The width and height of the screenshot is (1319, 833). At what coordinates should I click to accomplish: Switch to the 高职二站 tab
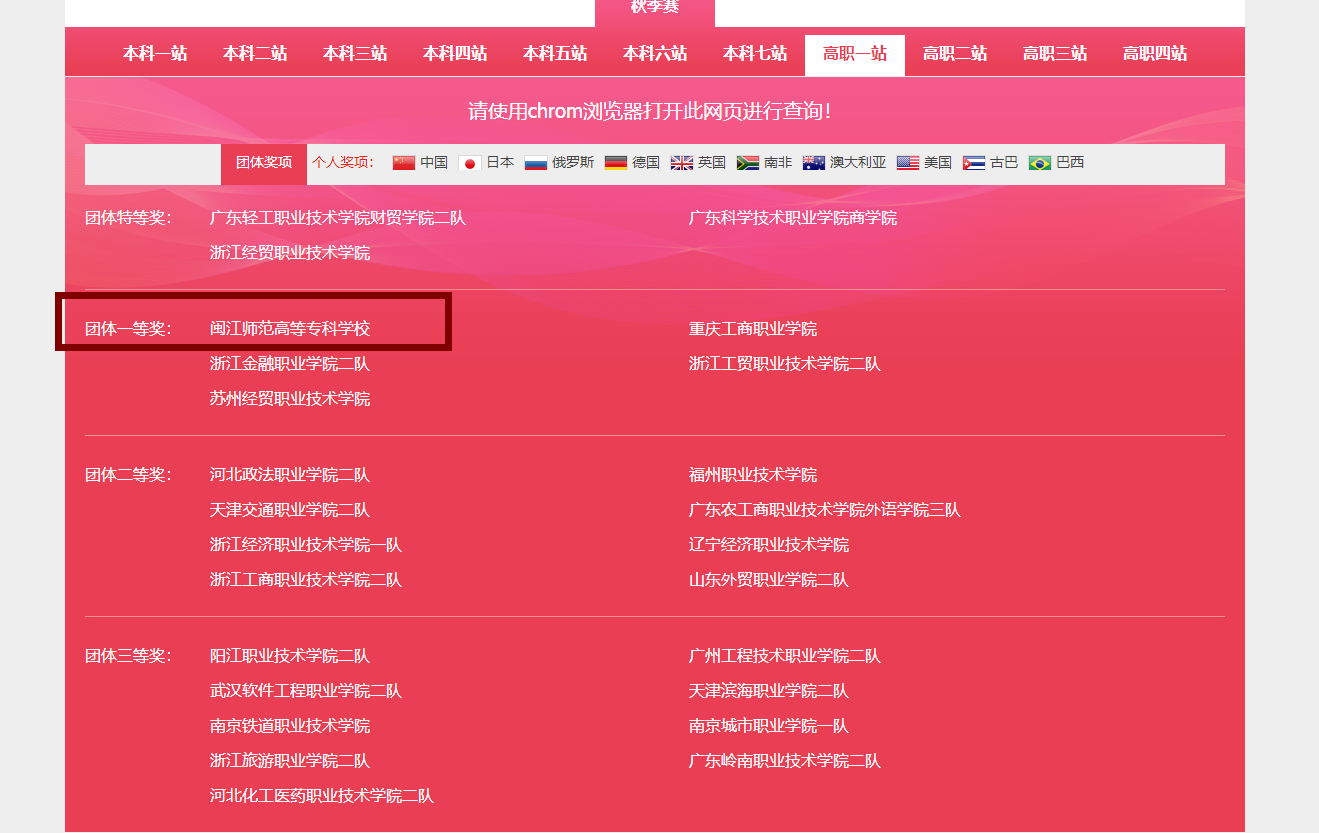tap(955, 54)
